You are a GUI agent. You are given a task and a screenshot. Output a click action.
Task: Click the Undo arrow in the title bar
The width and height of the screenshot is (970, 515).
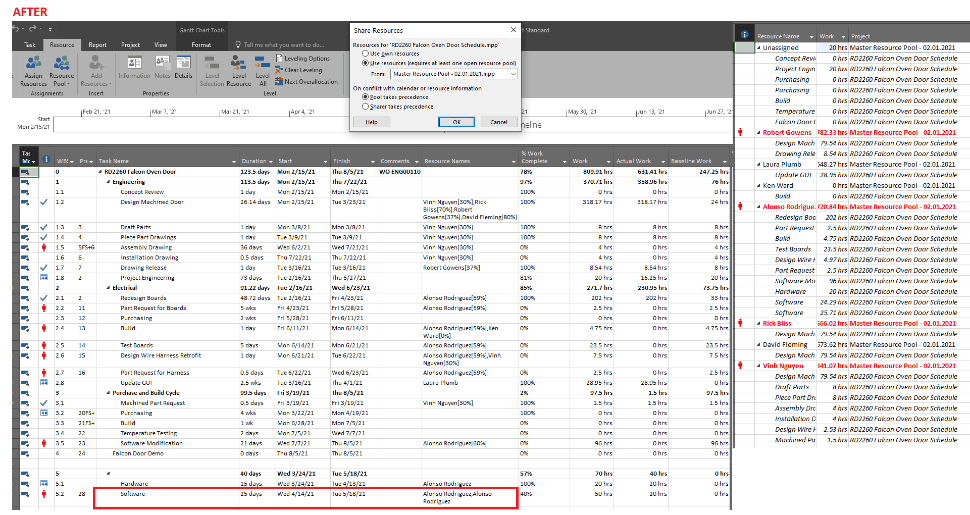click(x=16, y=28)
